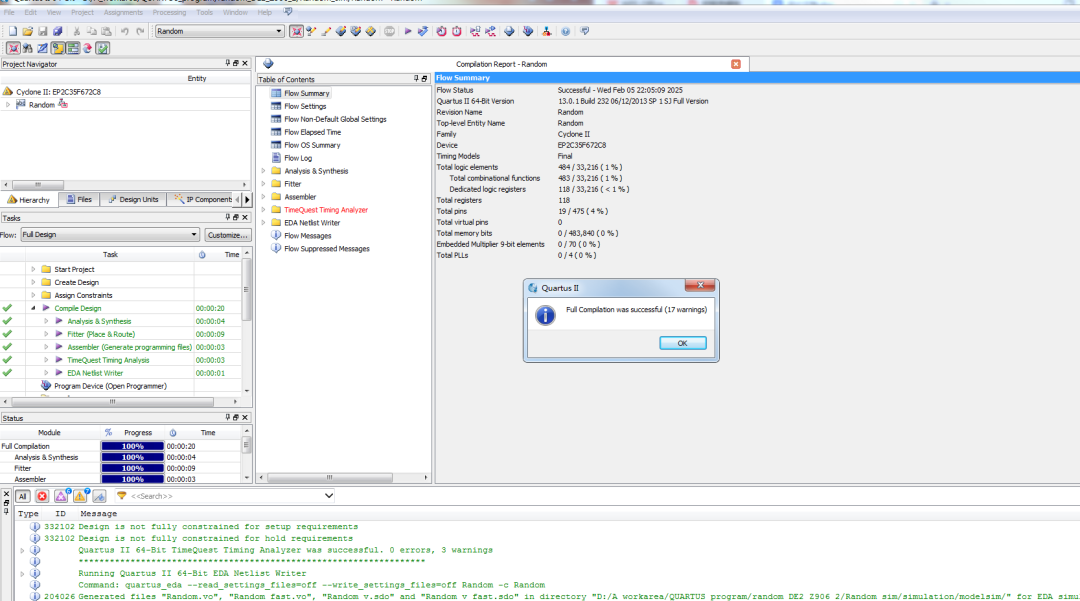The height and width of the screenshot is (601, 1080).
Task: Click the Open Project folder icon
Action: 27,32
